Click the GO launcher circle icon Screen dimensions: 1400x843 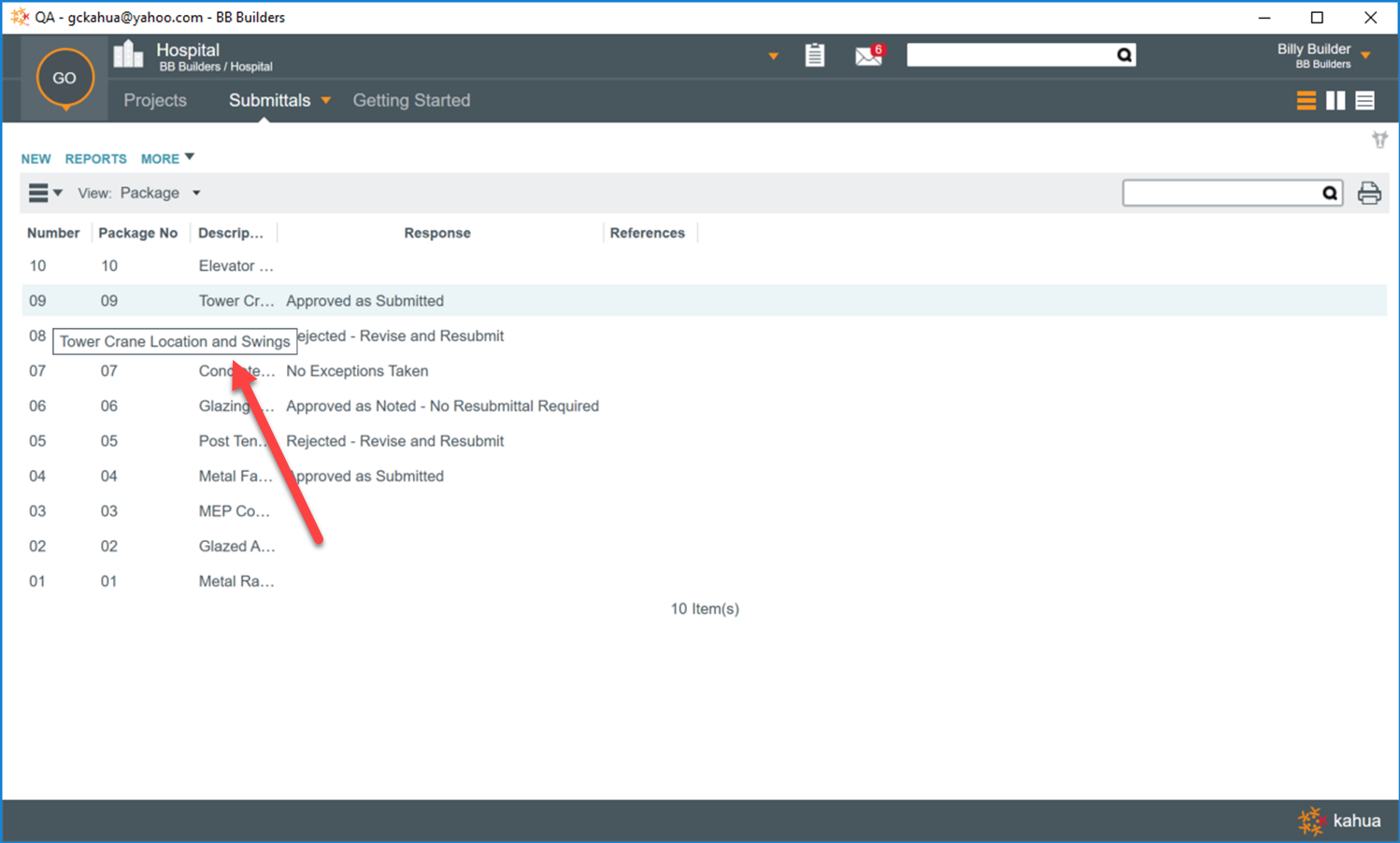point(64,79)
